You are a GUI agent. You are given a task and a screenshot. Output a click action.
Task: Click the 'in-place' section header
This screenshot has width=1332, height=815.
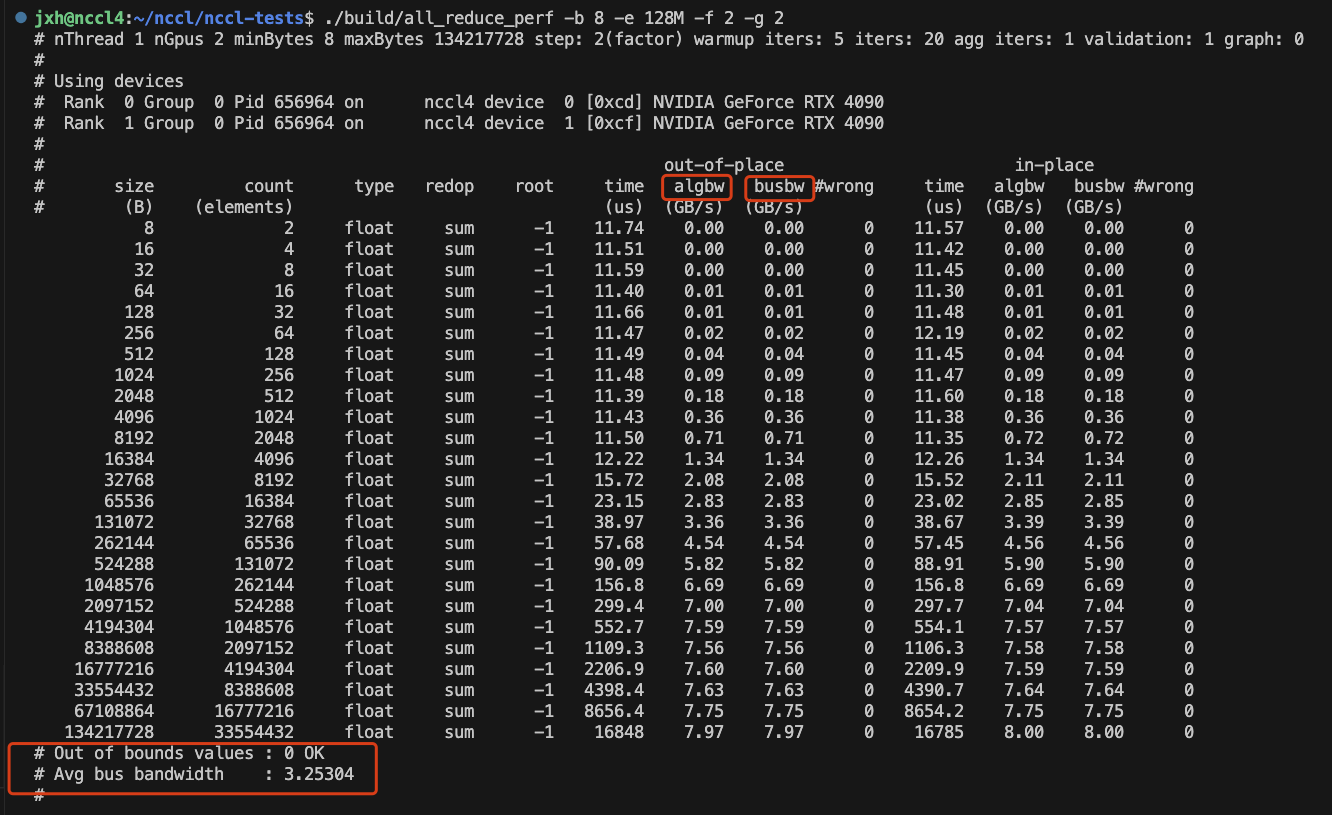point(1054,165)
